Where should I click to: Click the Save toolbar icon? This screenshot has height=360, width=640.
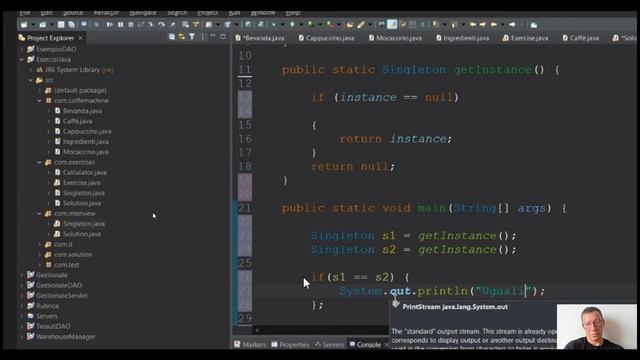61,25
